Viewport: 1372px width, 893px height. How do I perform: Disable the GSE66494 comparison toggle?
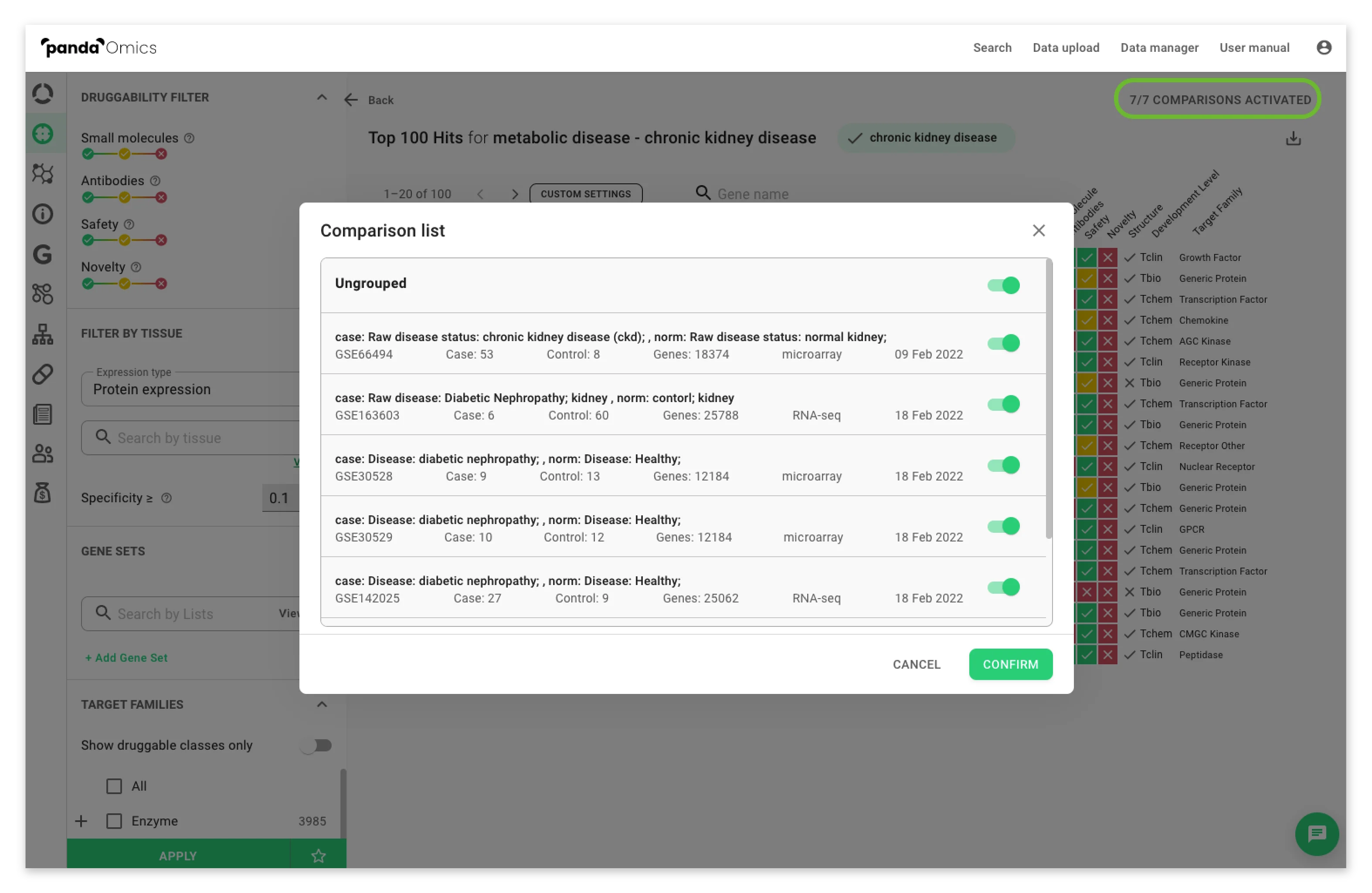coord(1003,343)
